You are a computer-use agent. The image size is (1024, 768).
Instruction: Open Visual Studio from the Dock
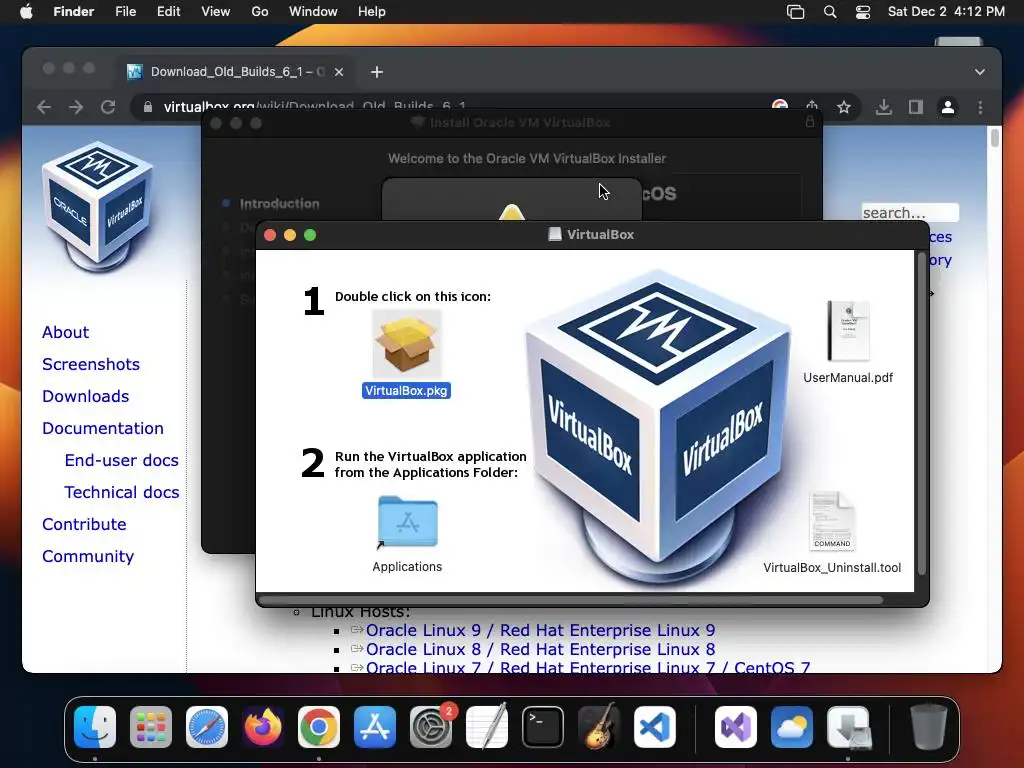(x=736, y=727)
